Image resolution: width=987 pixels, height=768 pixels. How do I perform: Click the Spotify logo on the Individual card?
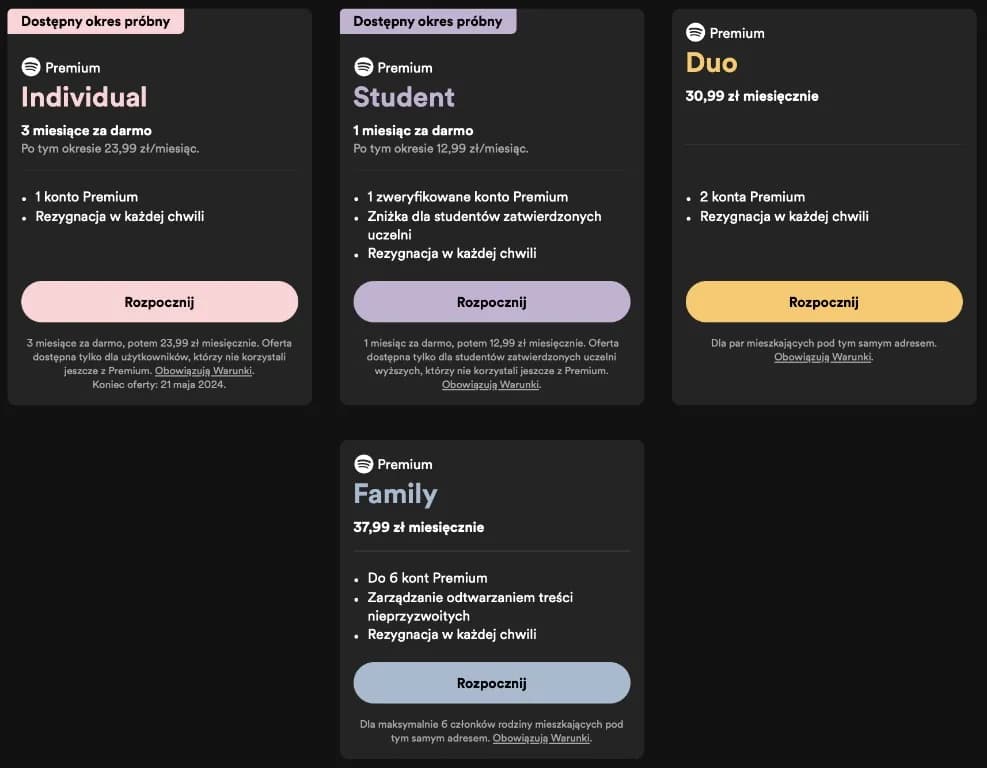tap(30, 67)
